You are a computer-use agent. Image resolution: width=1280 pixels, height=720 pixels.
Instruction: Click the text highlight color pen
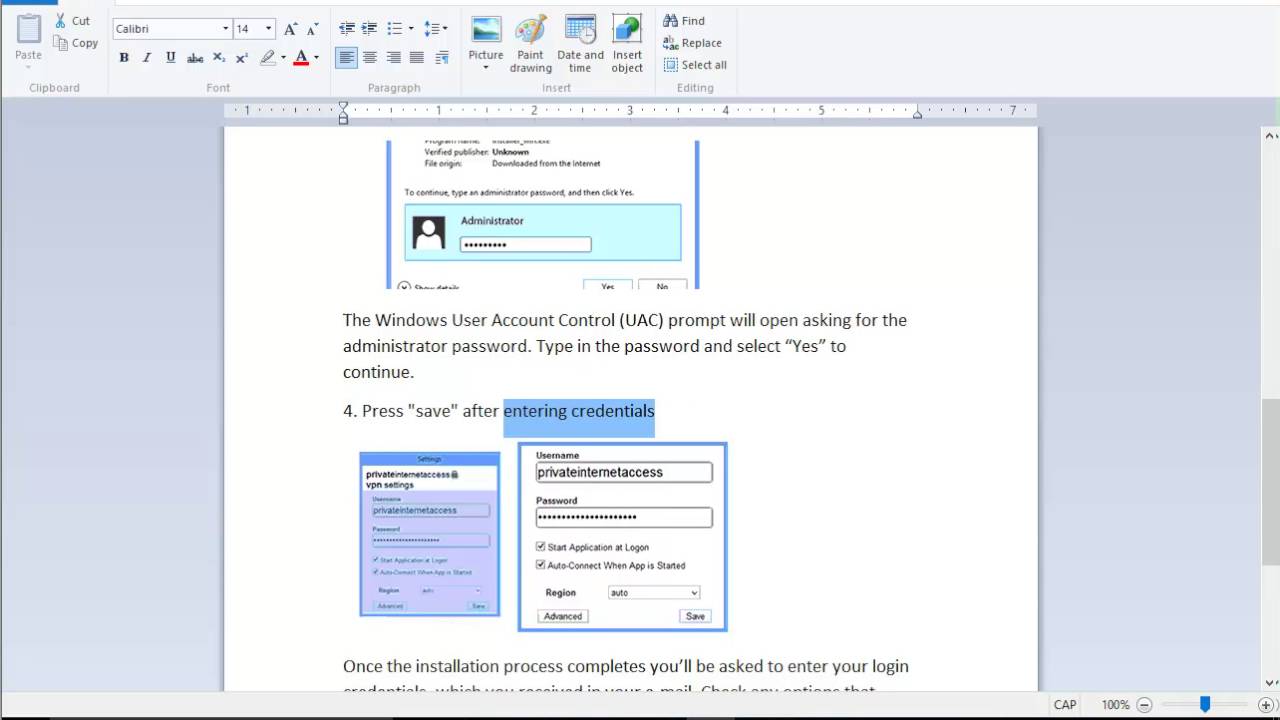(x=267, y=58)
